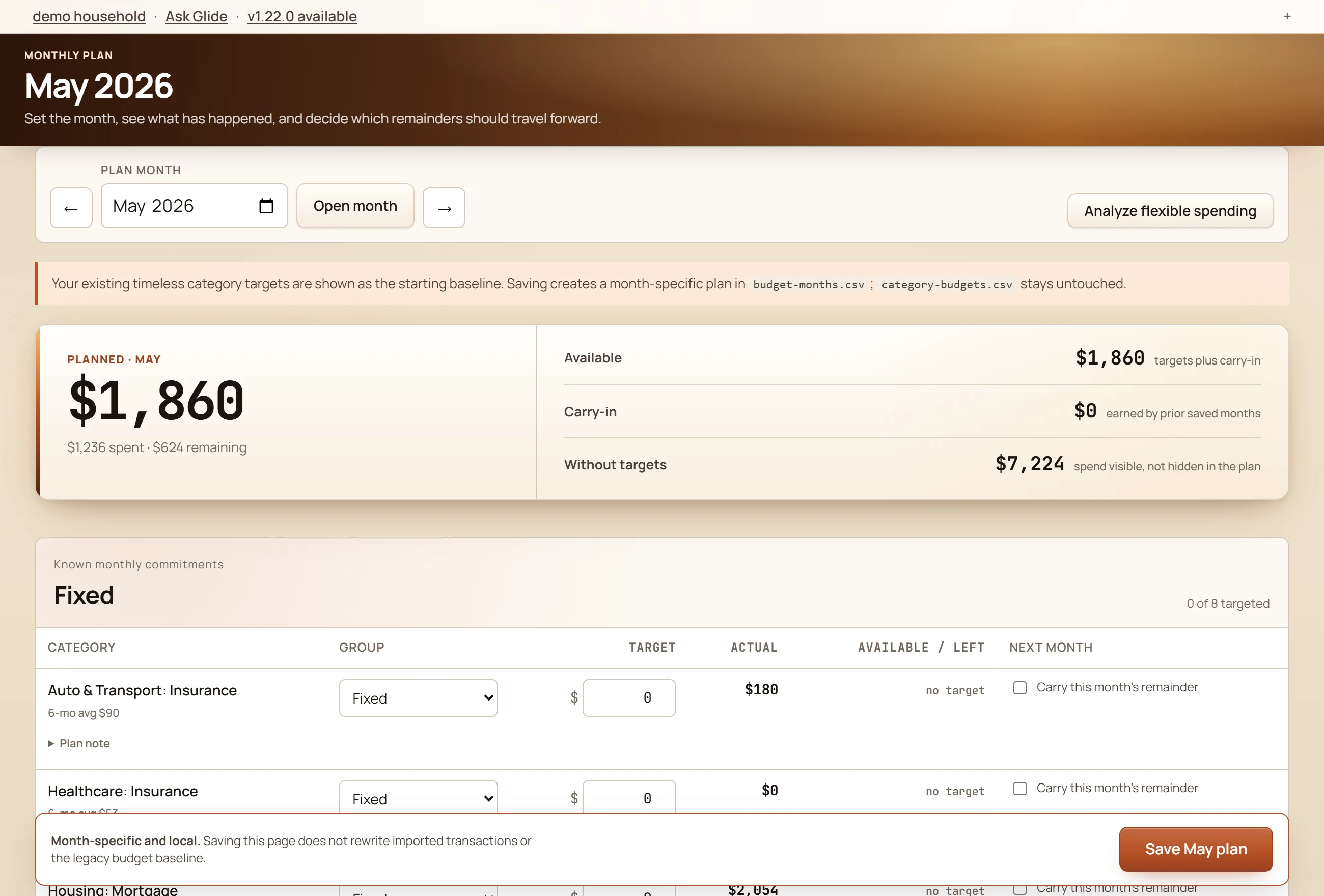The width and height of the screenshot is (1324, 896).
Task: Click the Available $1,860 value
Action: [1110, 358]
